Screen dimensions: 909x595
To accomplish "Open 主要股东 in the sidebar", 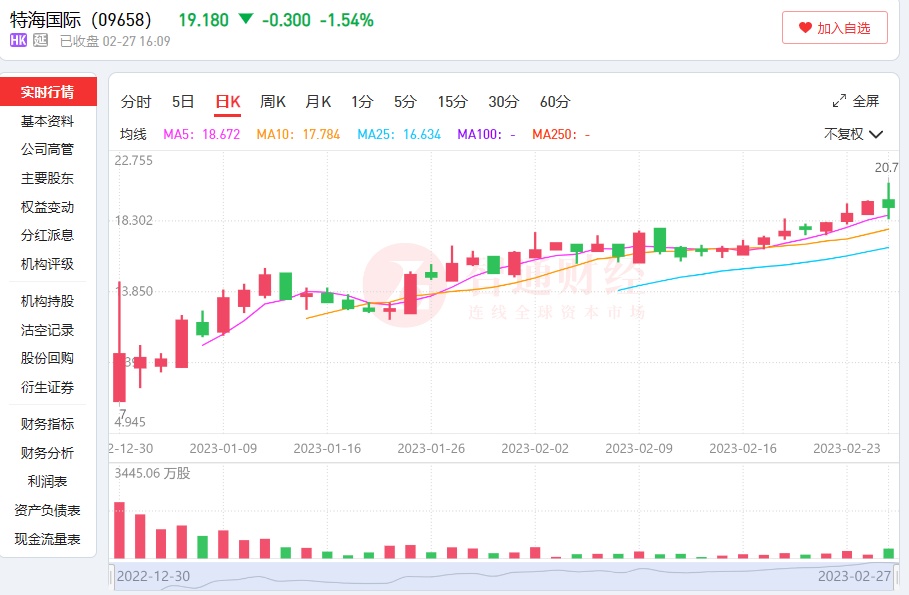I will [x=48, y=178].
